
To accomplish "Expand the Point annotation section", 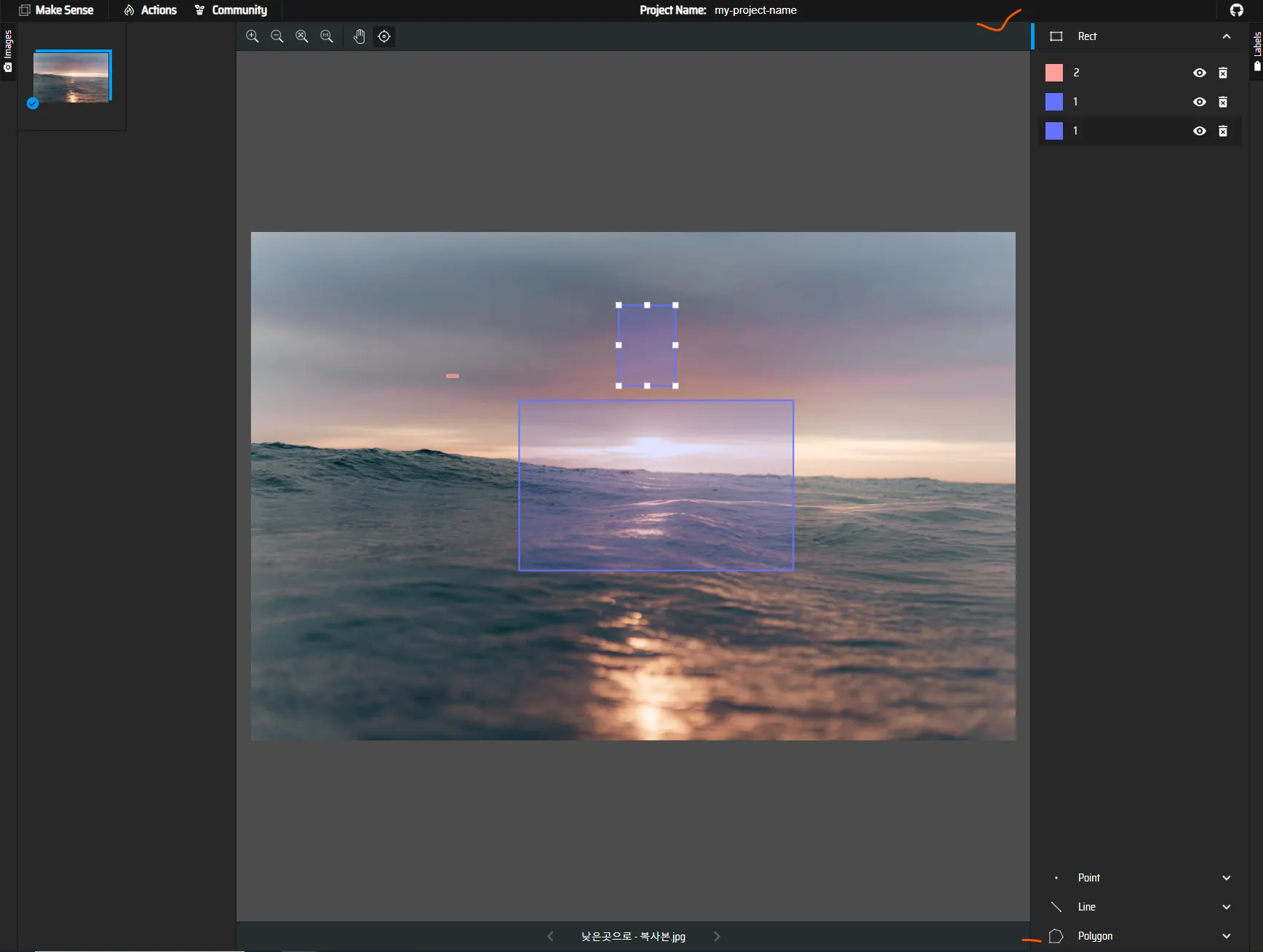I will 1226,878.
